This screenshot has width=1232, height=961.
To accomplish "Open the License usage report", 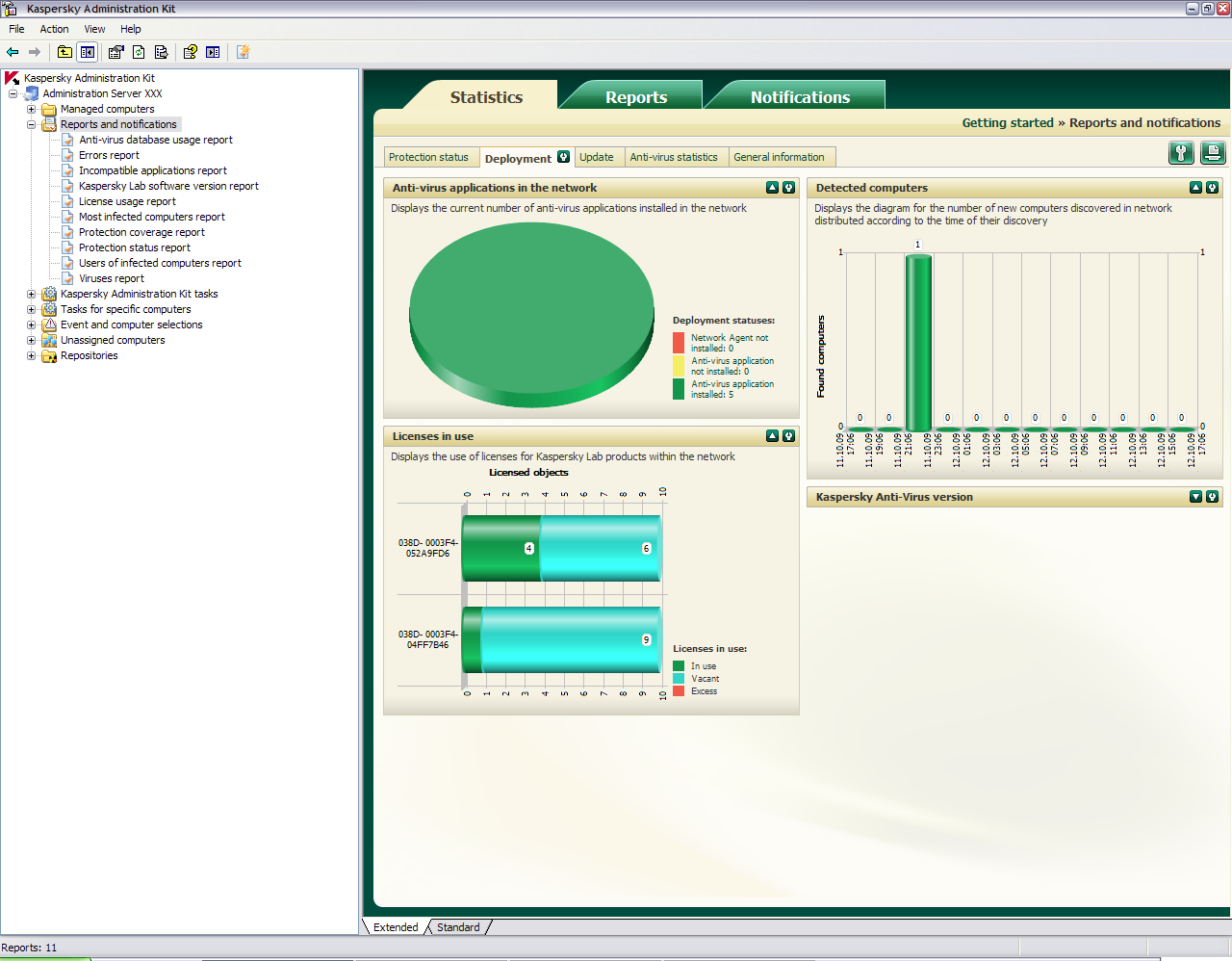I will pos(127,201).
